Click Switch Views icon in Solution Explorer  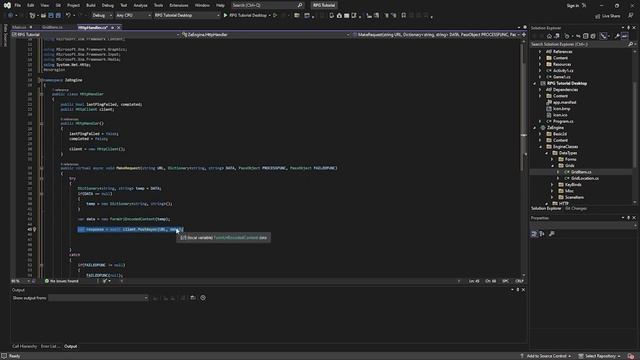(557, 36)
